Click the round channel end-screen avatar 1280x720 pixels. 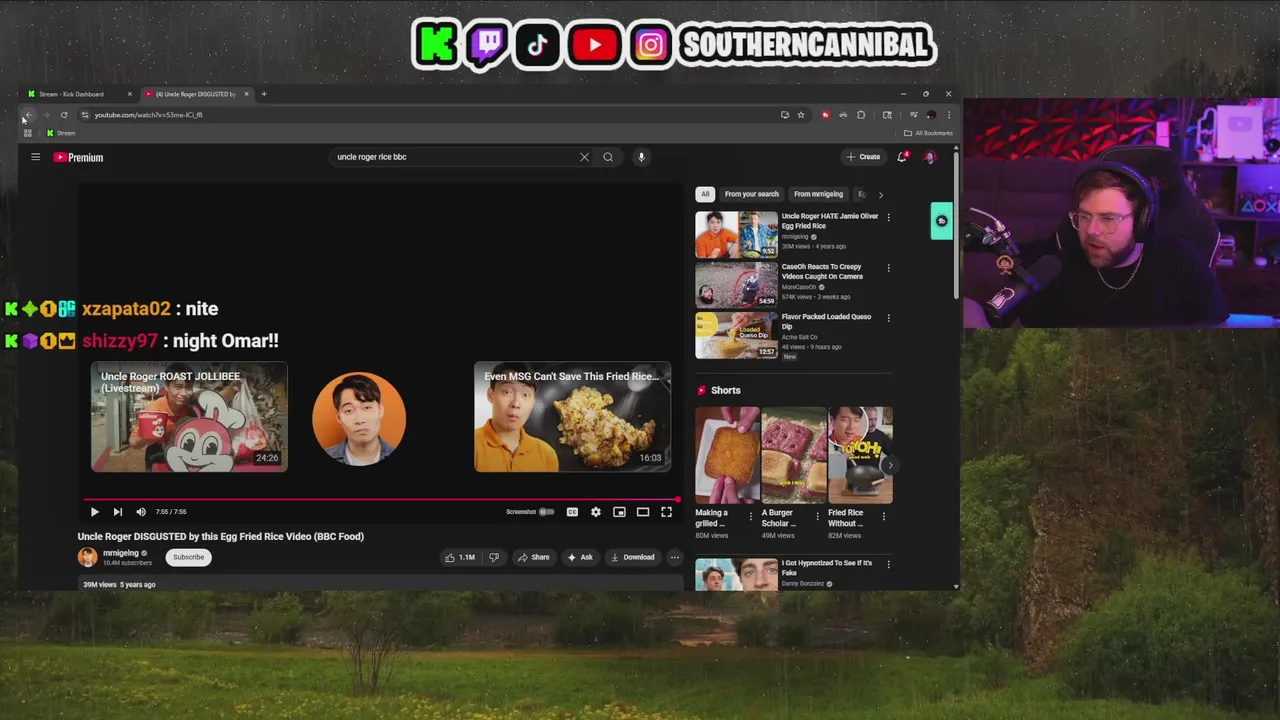pos(359,418)
